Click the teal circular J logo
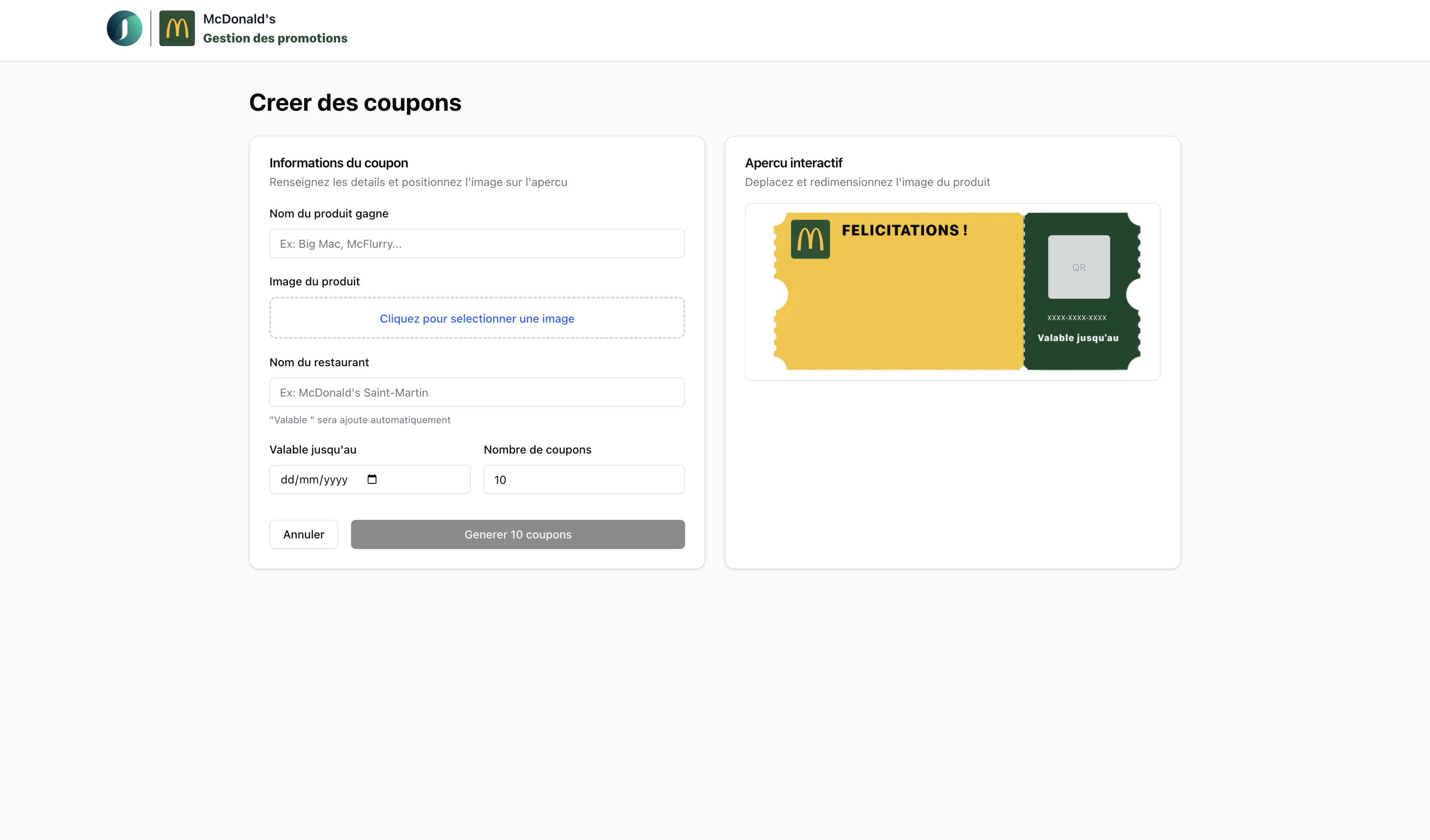The image size is (1430, 840). pos(124,28)
